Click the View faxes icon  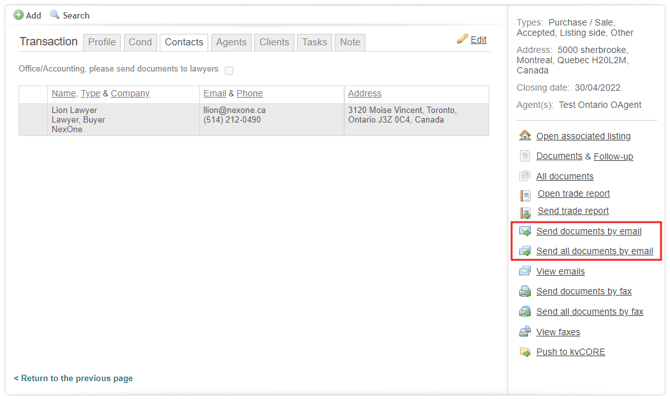(525, 332)
